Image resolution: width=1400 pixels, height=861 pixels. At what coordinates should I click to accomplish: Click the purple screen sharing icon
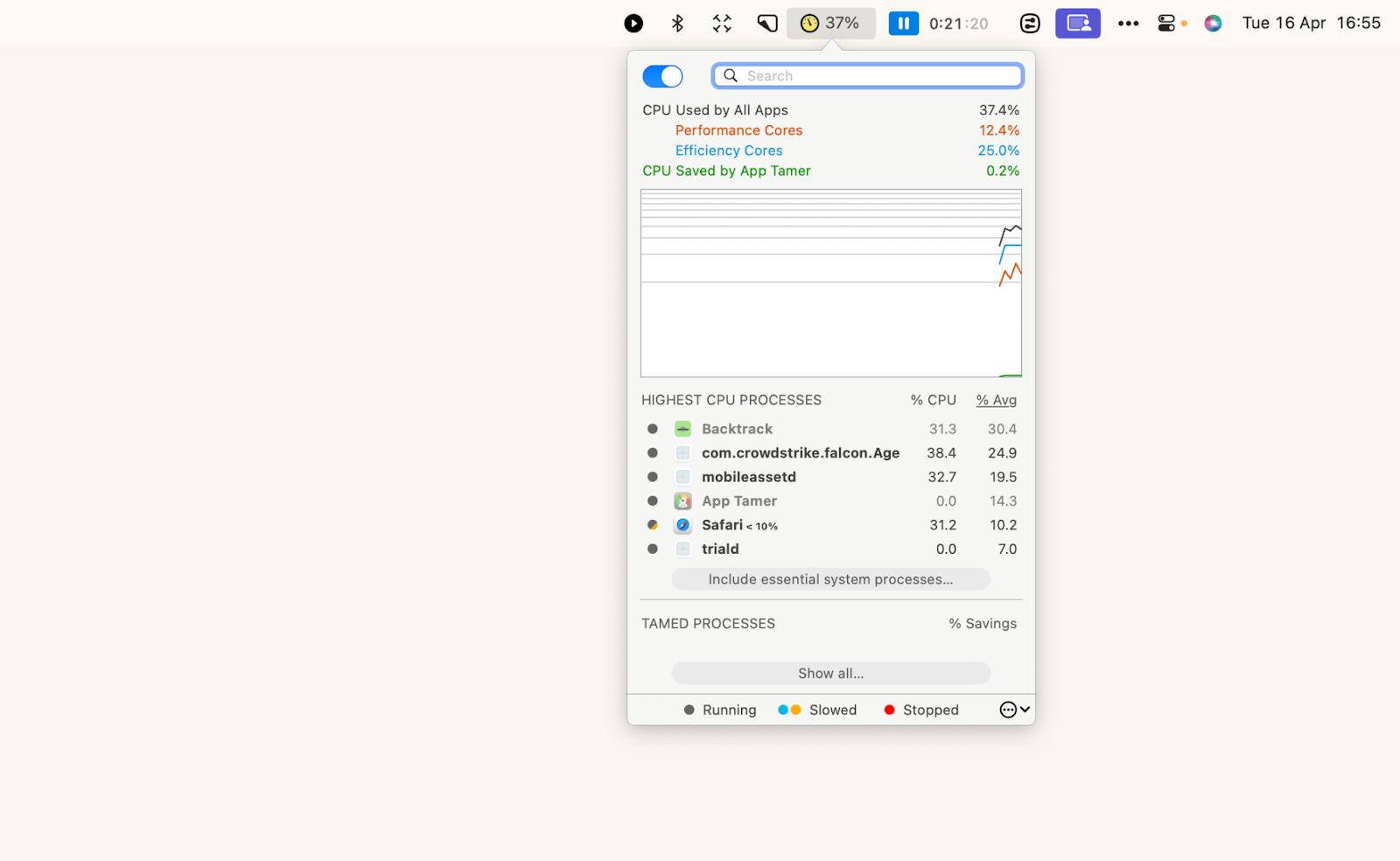pos(1078,24)
